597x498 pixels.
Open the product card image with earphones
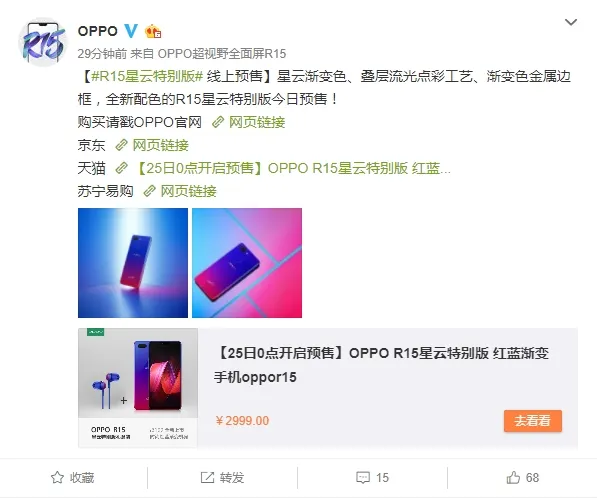pyautogui.click(x=138, y=388)
